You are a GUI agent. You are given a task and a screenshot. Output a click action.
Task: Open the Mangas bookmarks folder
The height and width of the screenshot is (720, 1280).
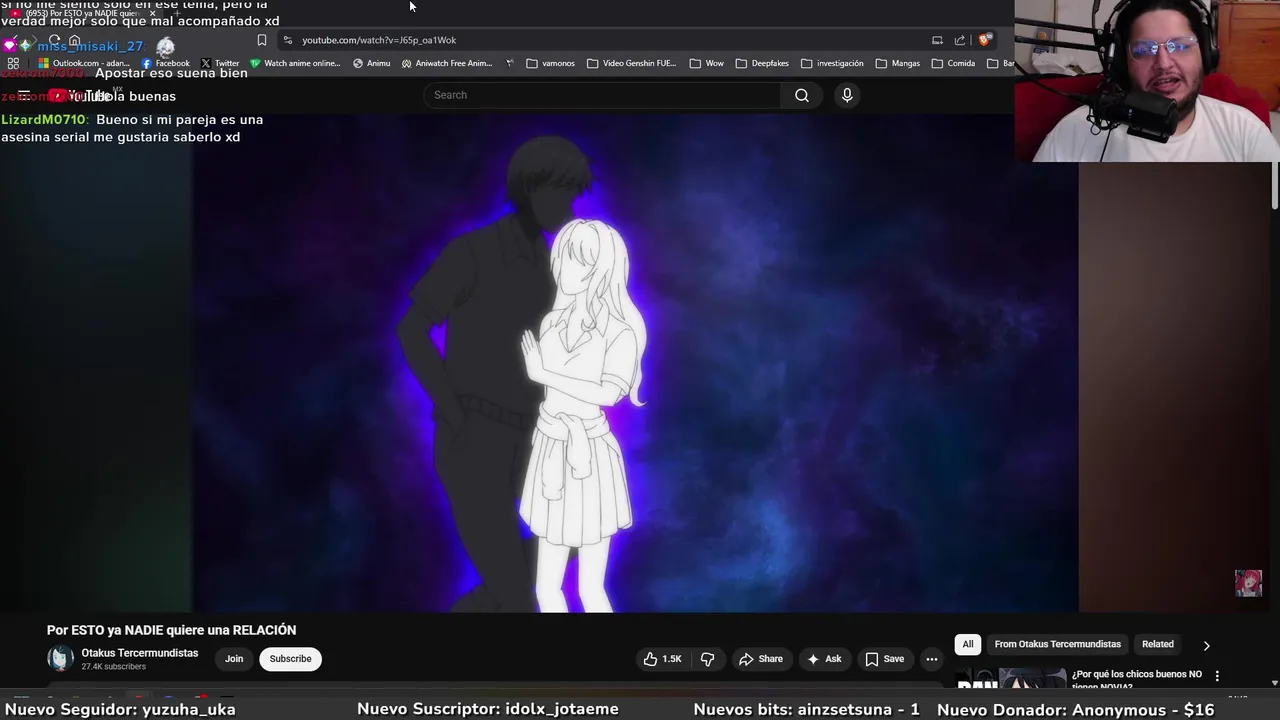pyautogui.click(x=897, y=63)
